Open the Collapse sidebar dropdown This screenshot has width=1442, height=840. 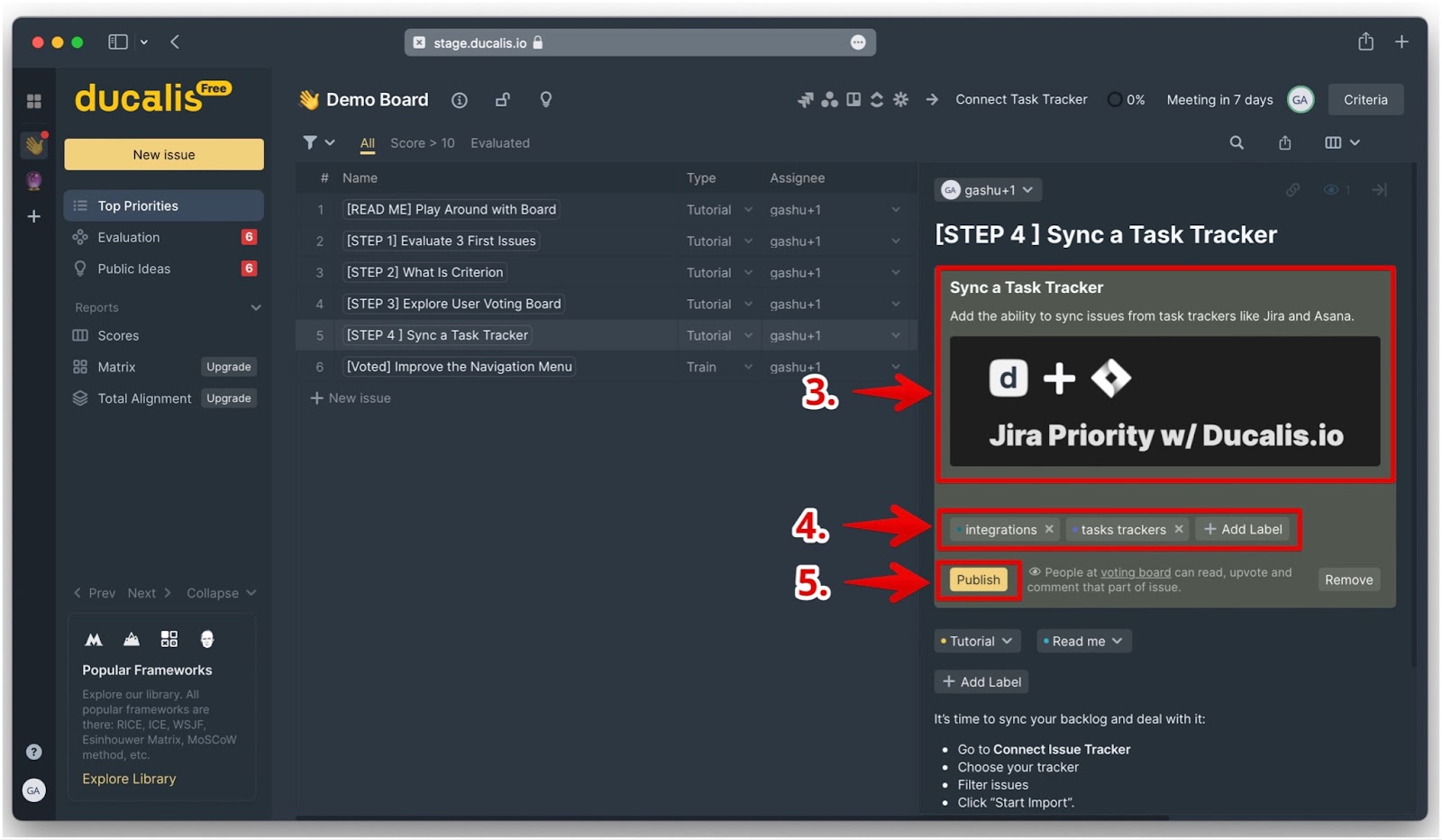[222, 593]
